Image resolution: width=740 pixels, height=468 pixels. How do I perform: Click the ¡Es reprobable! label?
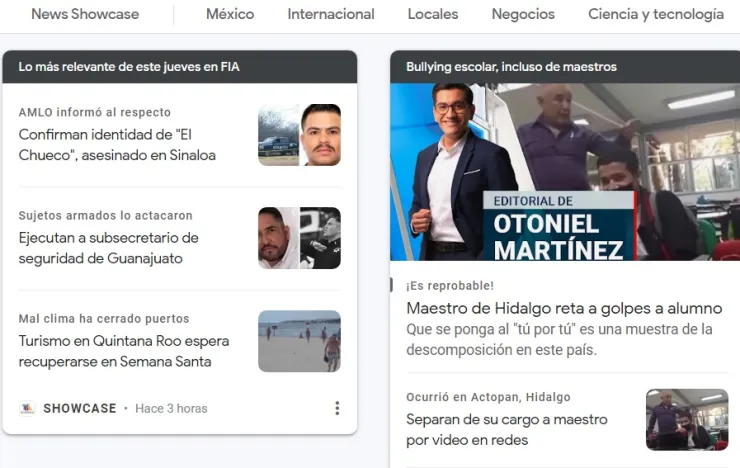450,285
